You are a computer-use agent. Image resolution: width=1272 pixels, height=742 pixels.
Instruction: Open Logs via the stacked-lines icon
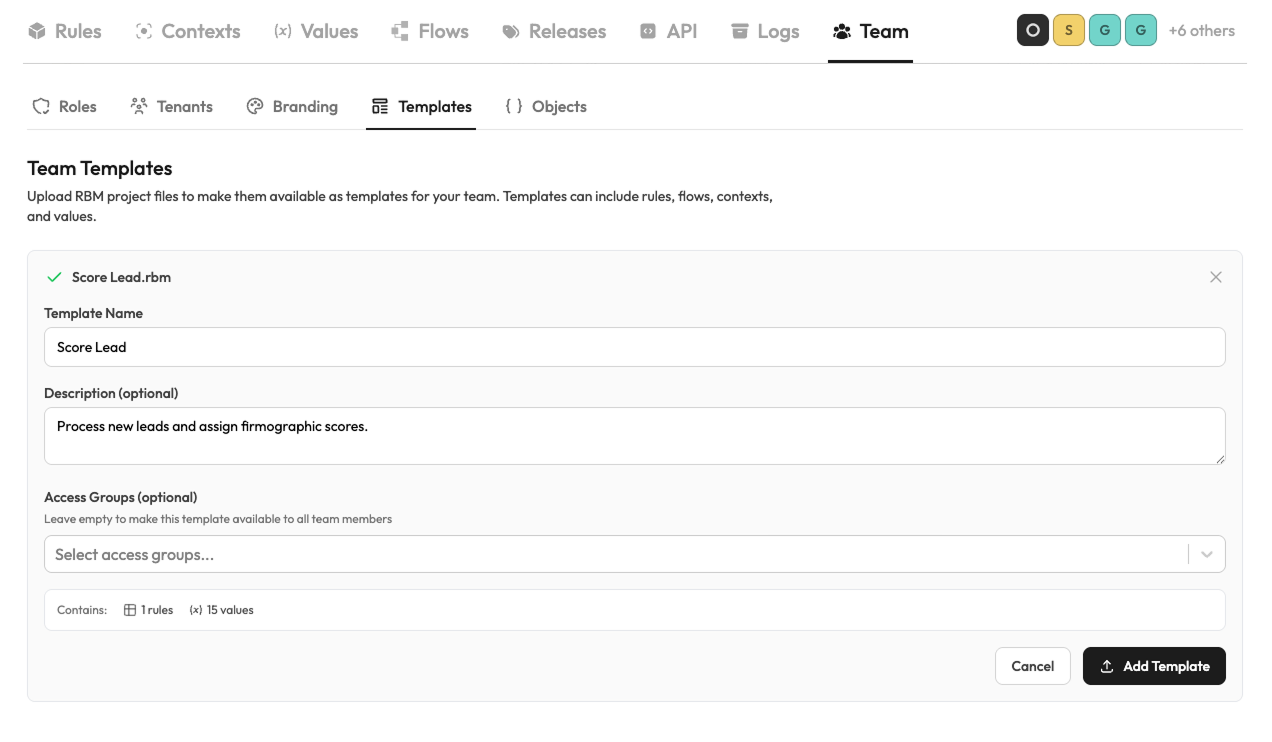740,30
